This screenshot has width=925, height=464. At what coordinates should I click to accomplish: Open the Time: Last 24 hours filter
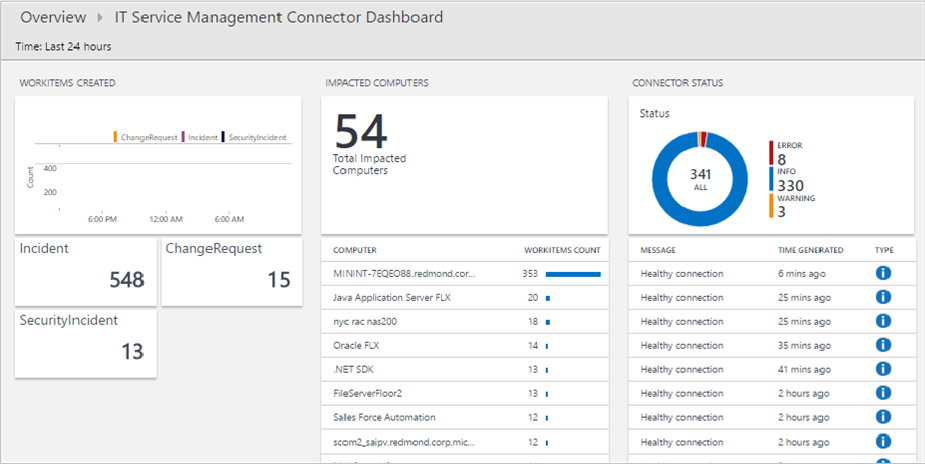pos(63,46)
